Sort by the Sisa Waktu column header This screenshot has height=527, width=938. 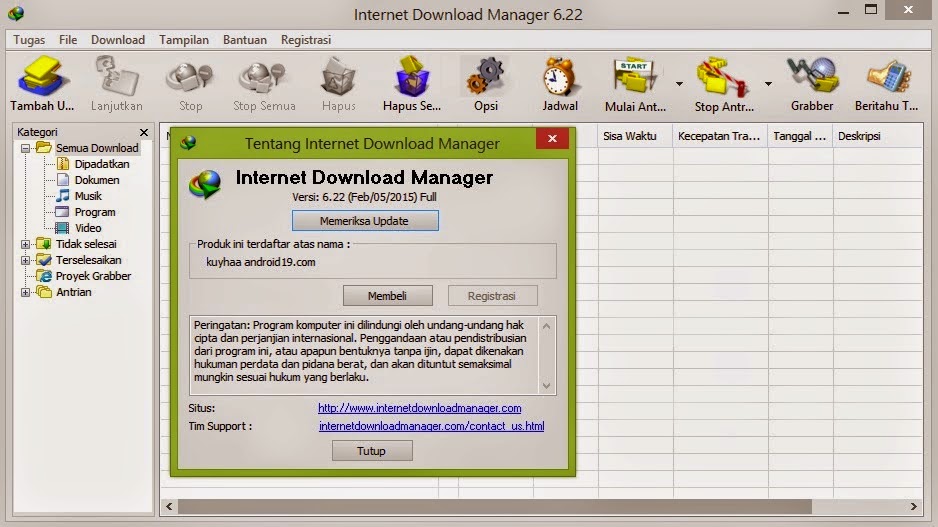[x=635, y=136]
